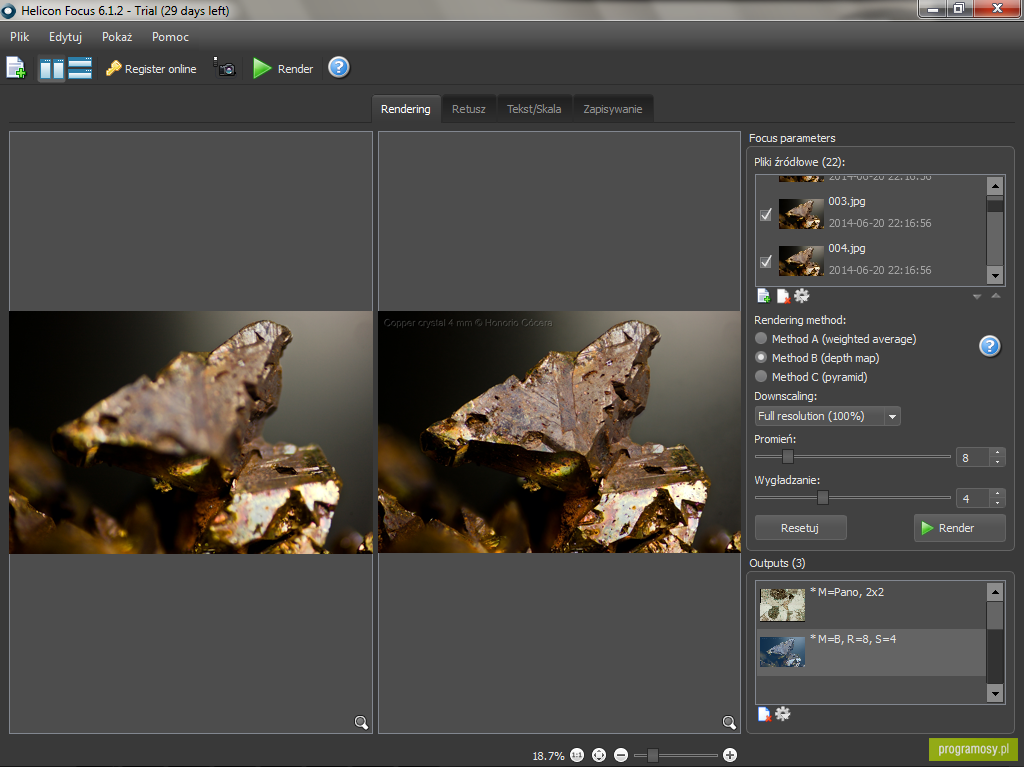The width and height of the screenshot is (1024, 767).
Task: Click the Resetuj button
Action: pyautogui.click(x=800, y=528)
